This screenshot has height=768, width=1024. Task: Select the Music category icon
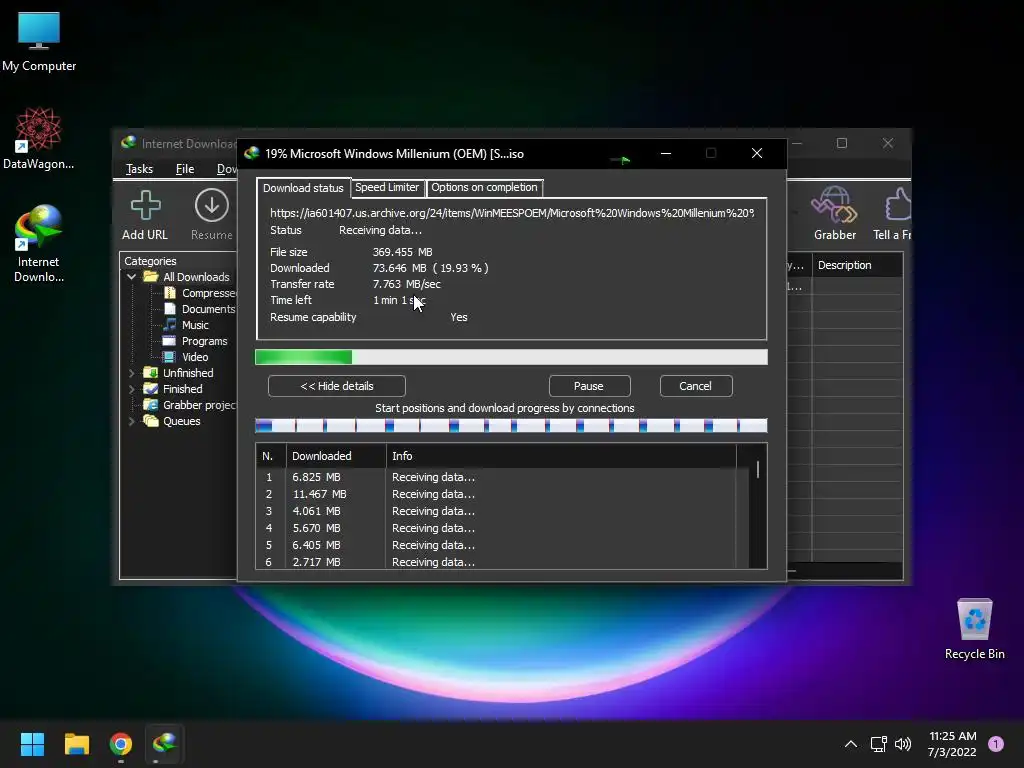coord(170,325)
